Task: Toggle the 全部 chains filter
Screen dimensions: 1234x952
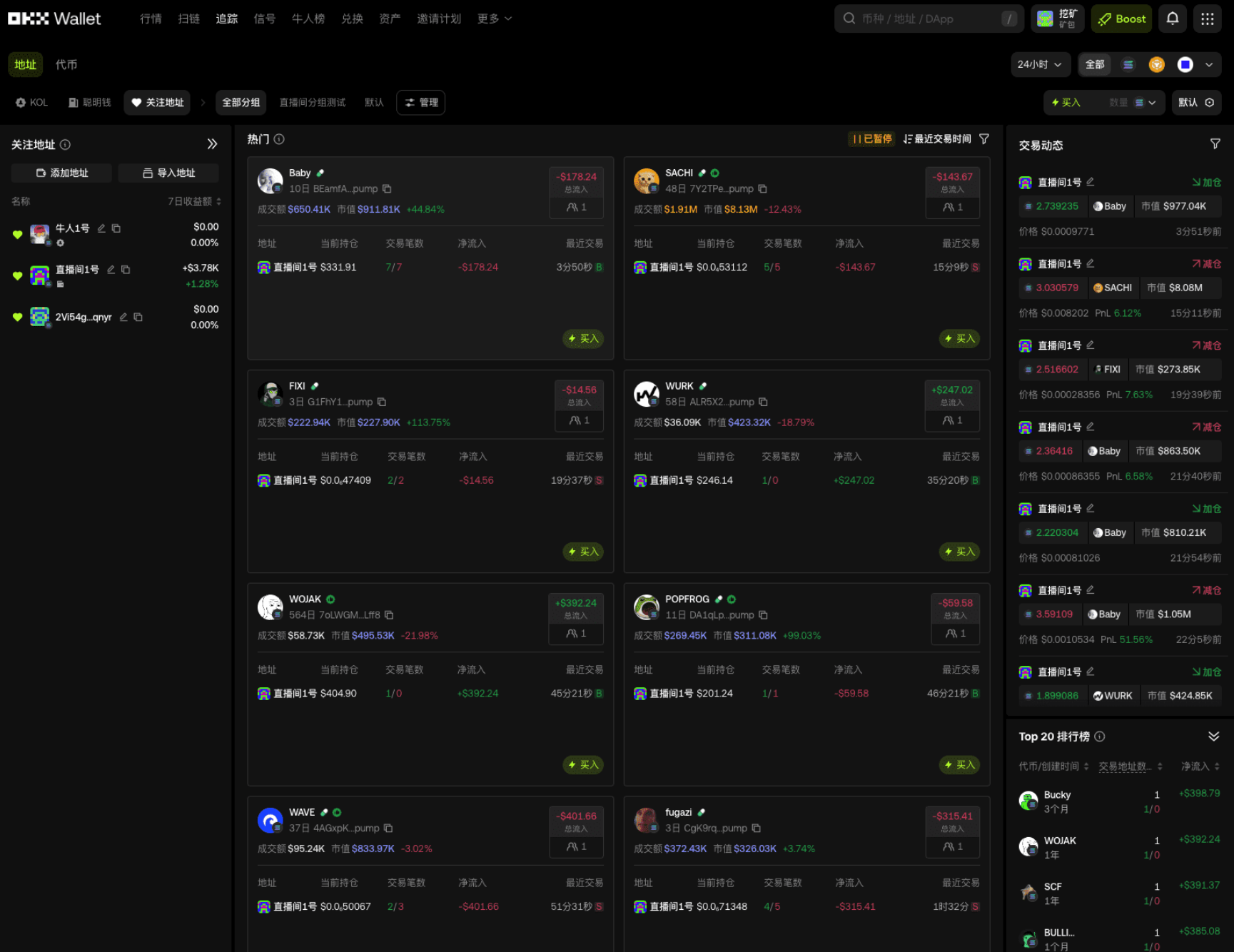Action: point(1095,65)
